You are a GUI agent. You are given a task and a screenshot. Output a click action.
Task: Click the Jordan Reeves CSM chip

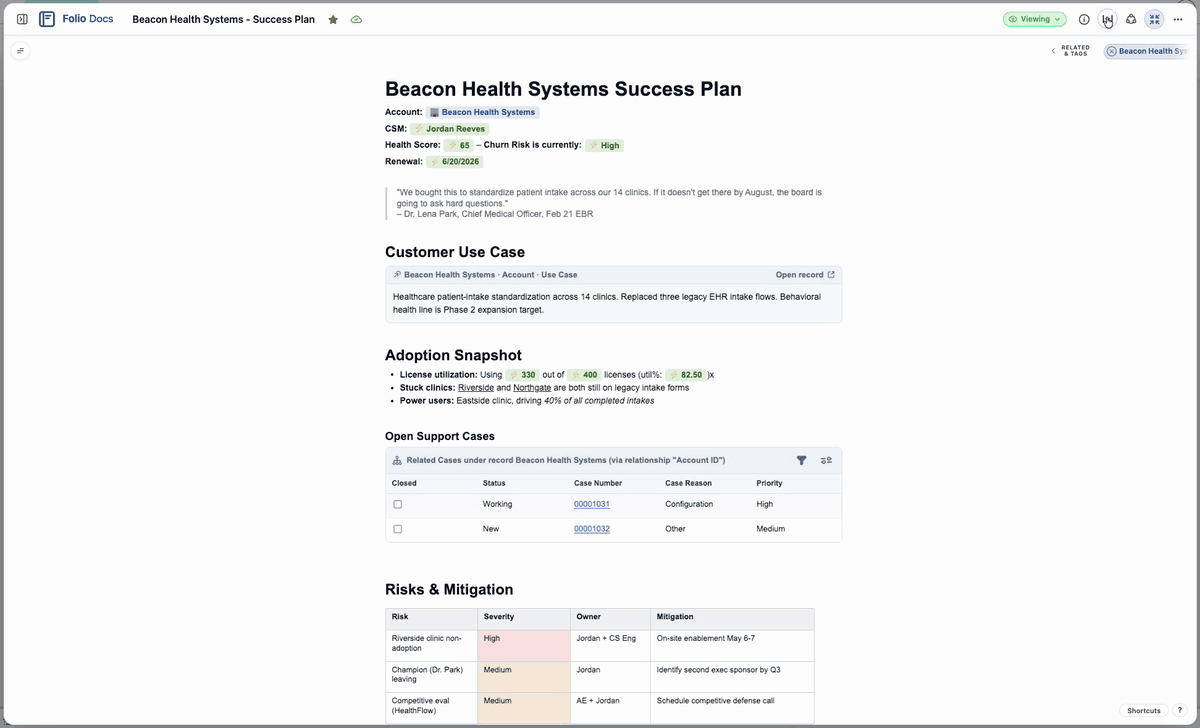coord(449,129)
